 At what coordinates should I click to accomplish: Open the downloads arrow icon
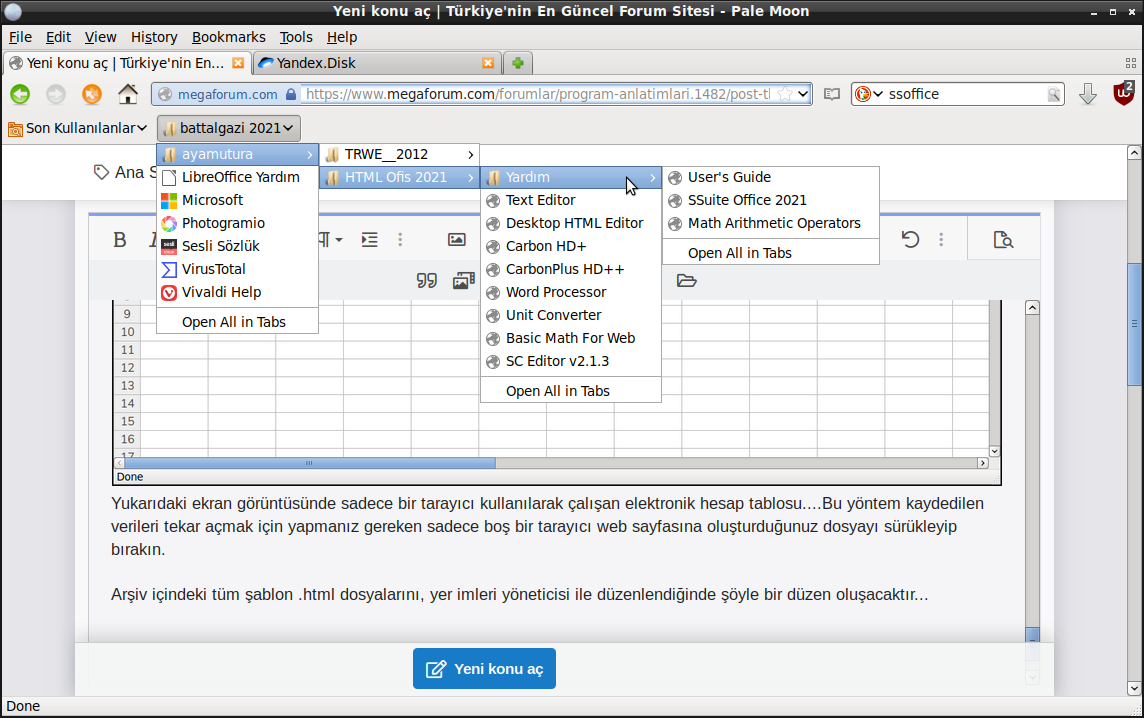pos(1088,94)
